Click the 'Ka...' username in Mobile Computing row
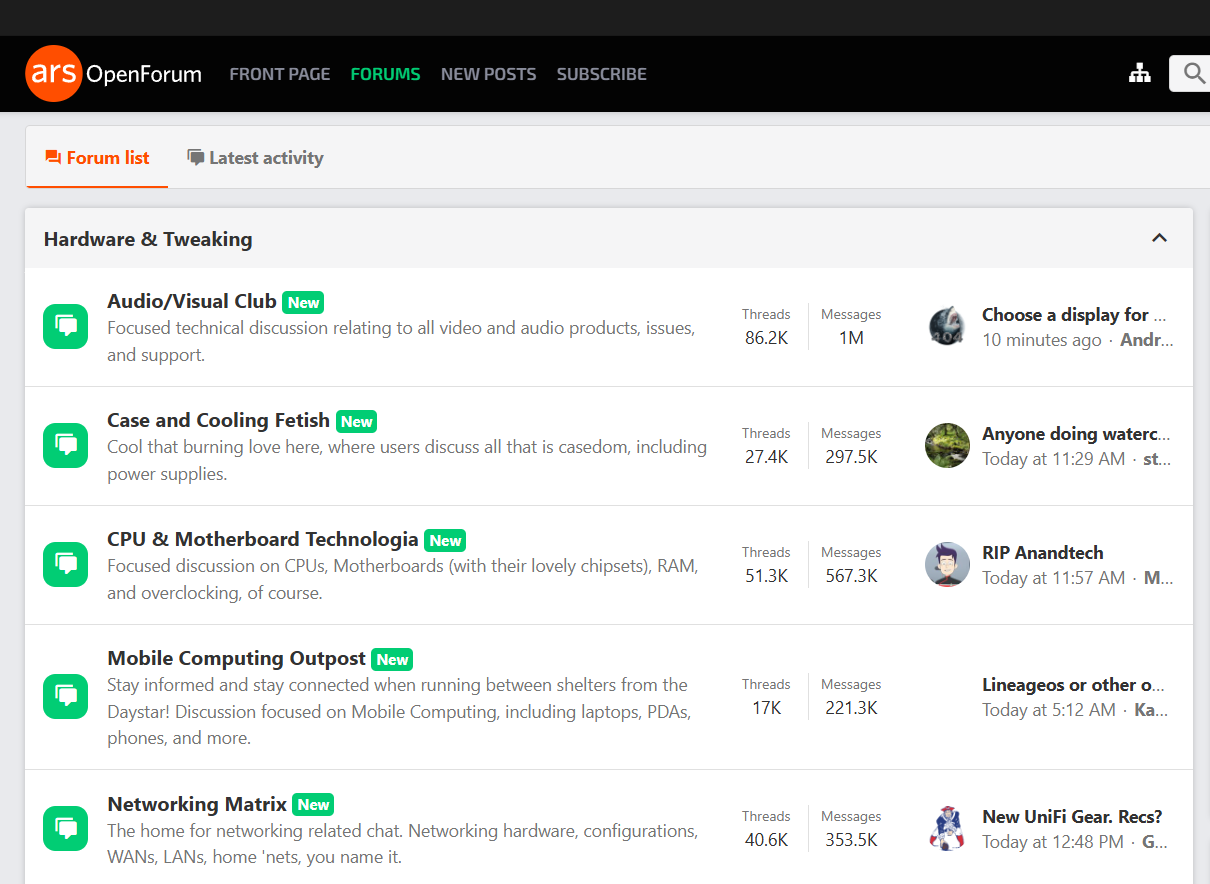The height and width of the screenshot is (884, 1210). [x=1153, y=710]
